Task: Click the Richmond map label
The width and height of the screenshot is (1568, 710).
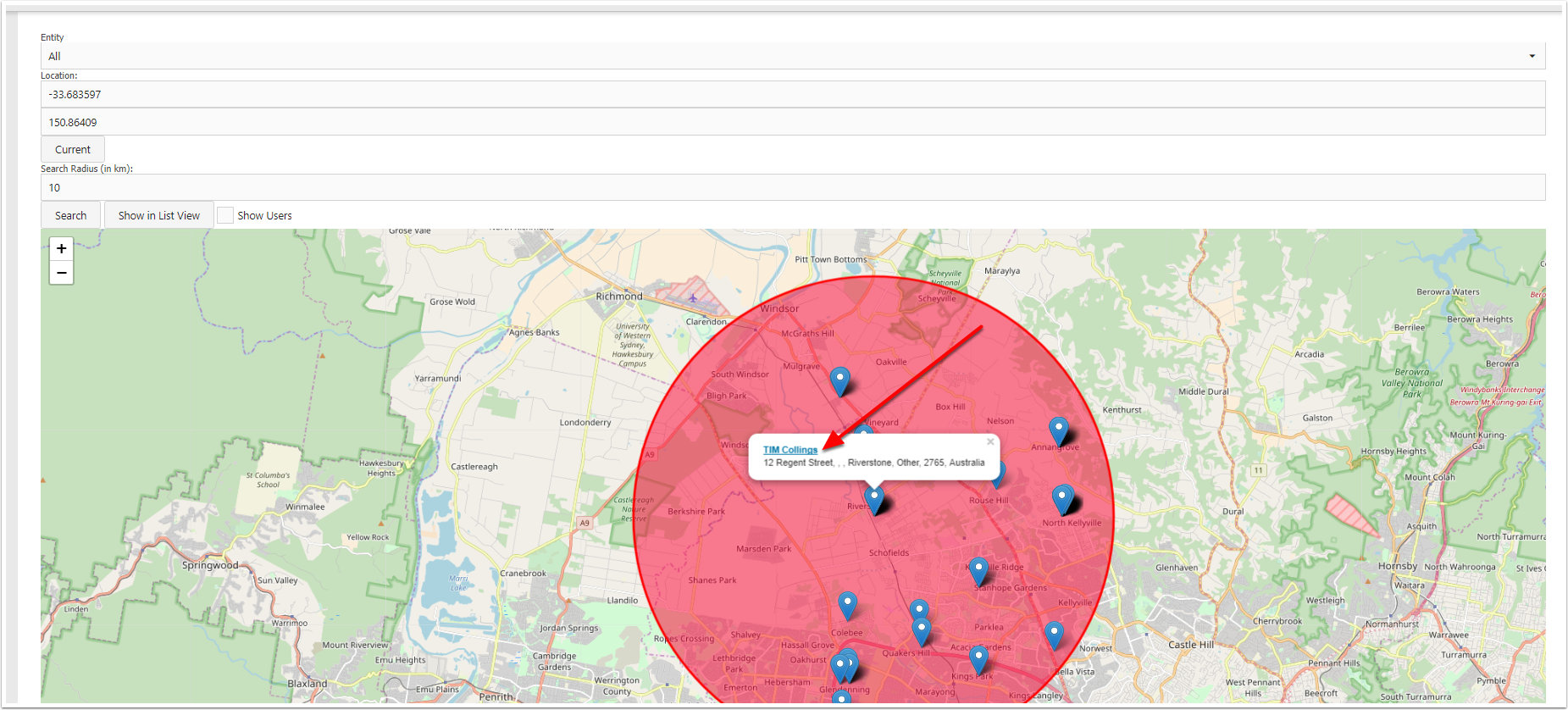Action: pyautogui.click(x=619, y=297)
